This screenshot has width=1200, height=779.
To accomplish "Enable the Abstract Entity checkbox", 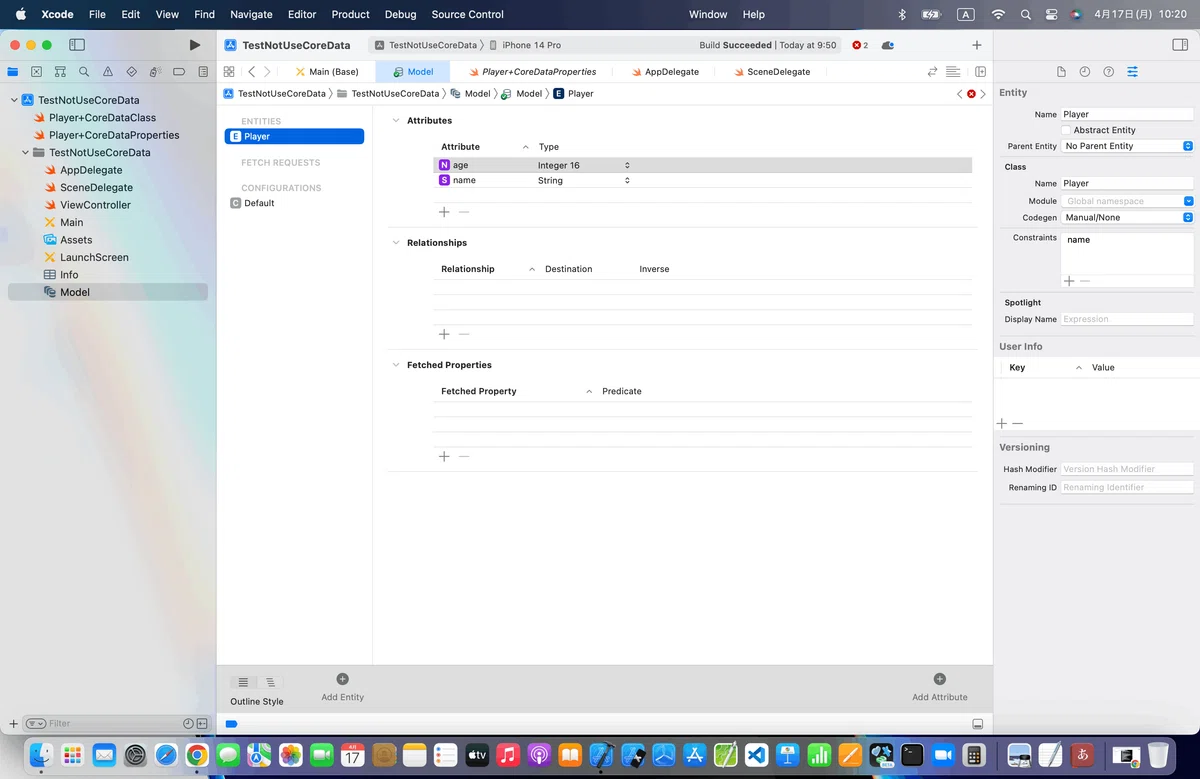I will (1066, 130).
